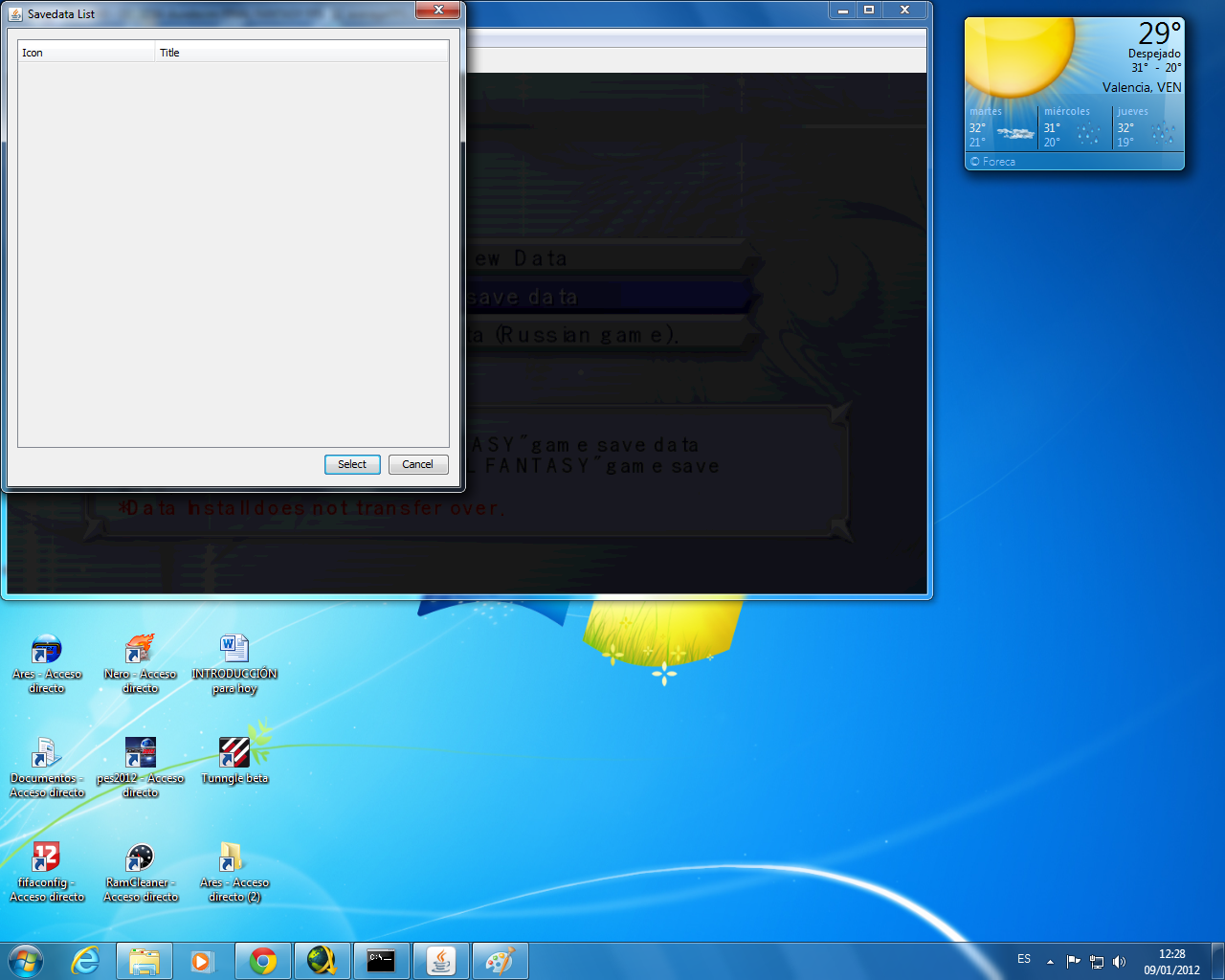This screenshot has height=980, width=1225.
Task: Open the volume control tray icon
Action: (x=1120, y=961)
